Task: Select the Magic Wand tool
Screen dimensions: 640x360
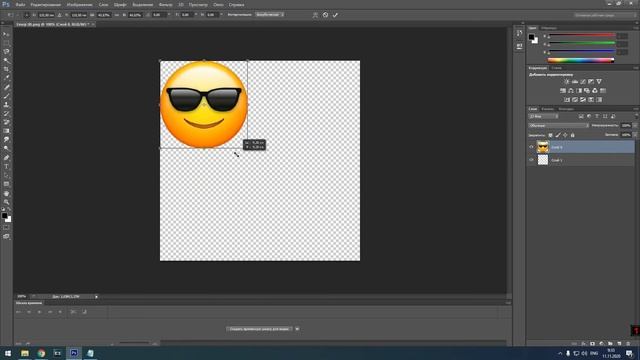Action: (x=6, y=60)
